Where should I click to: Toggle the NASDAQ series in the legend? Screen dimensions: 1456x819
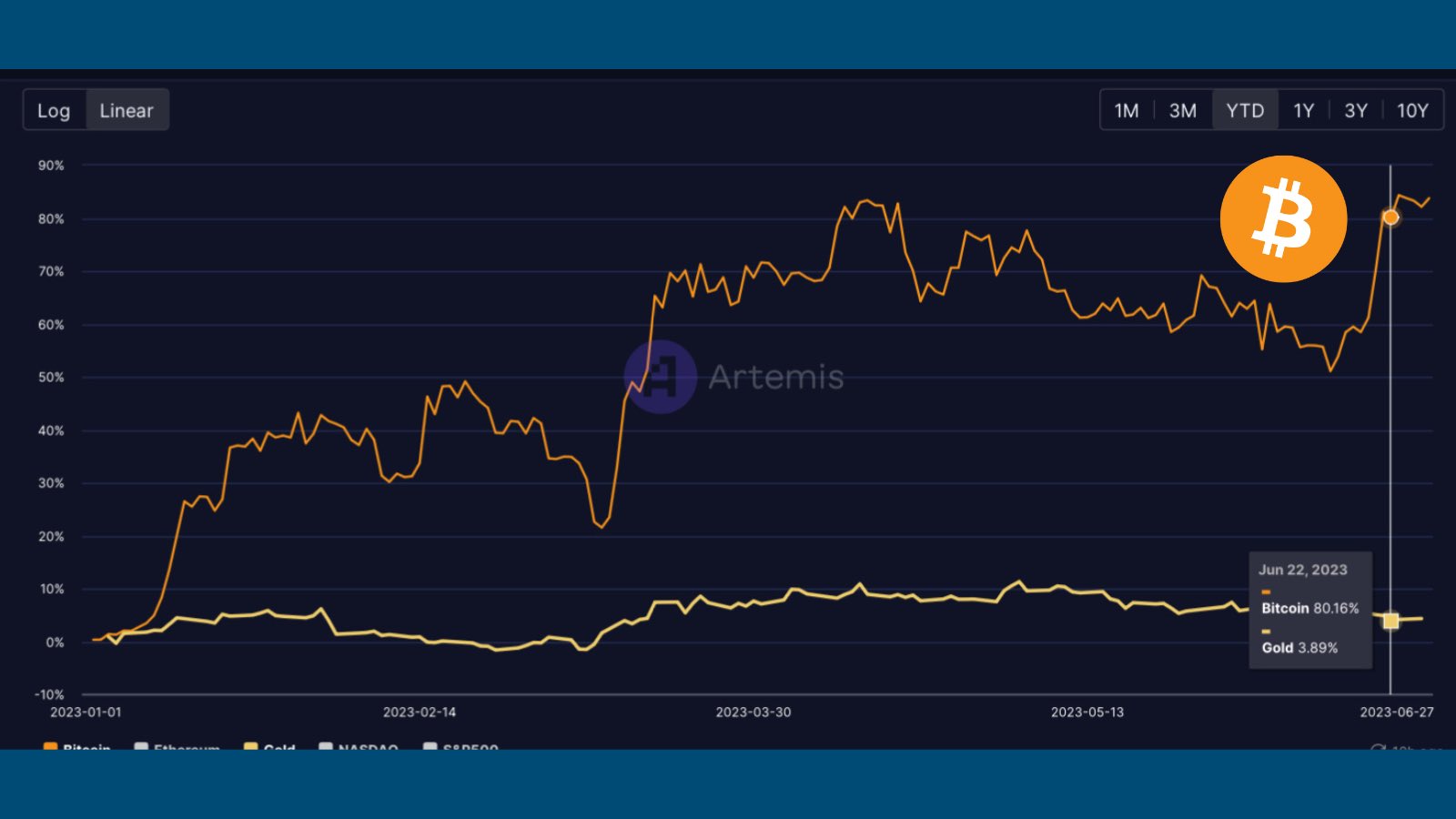point(359,747)
